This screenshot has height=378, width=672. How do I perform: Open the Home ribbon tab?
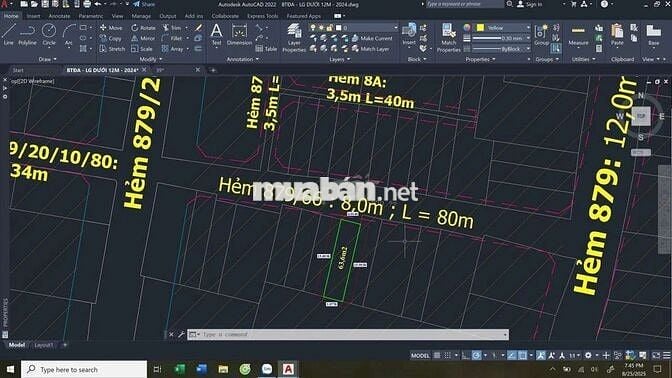tap(11, 16)
